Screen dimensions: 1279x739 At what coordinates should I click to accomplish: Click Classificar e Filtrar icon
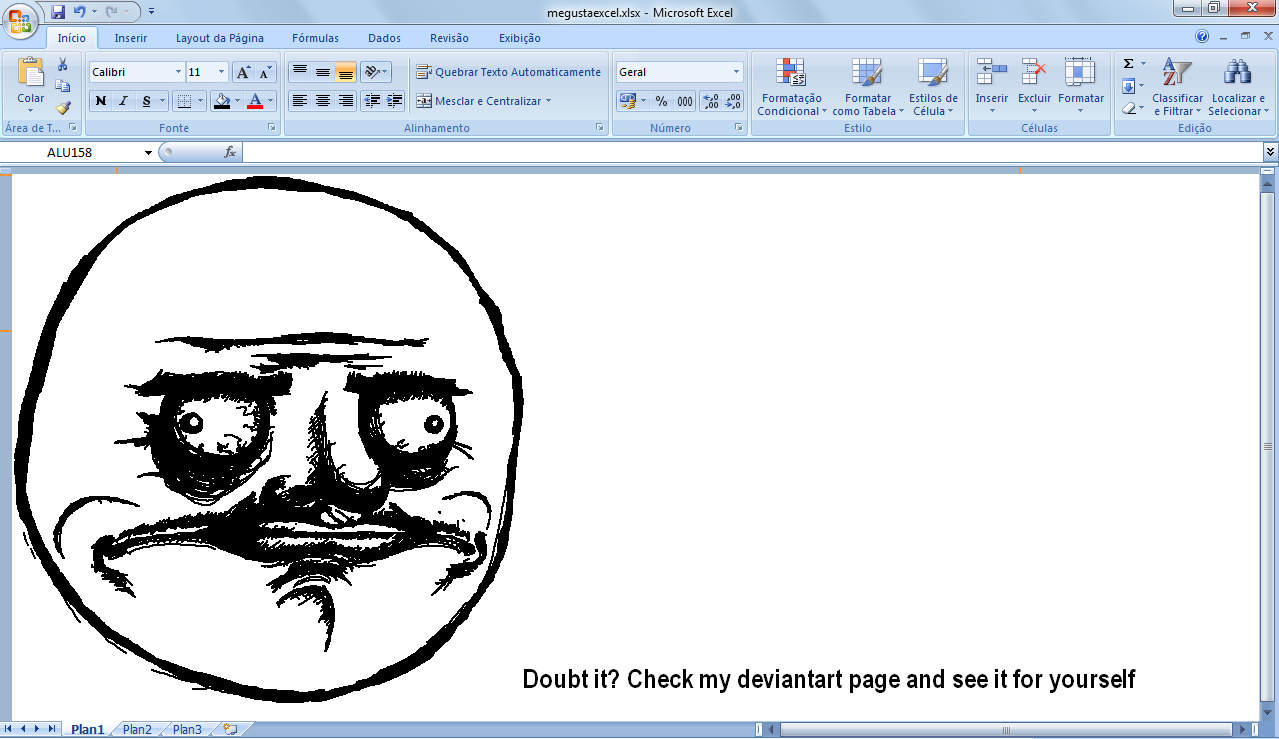pos(1177,74)
